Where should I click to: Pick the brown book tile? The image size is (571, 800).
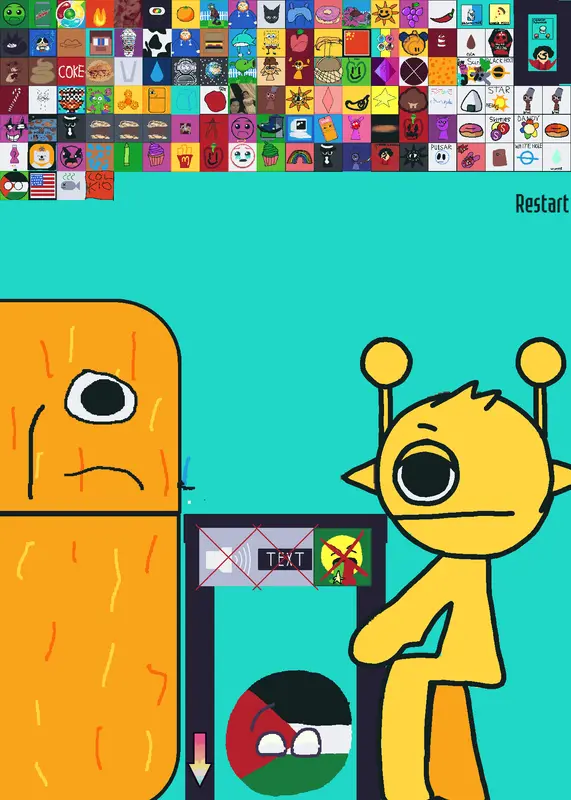500,157
